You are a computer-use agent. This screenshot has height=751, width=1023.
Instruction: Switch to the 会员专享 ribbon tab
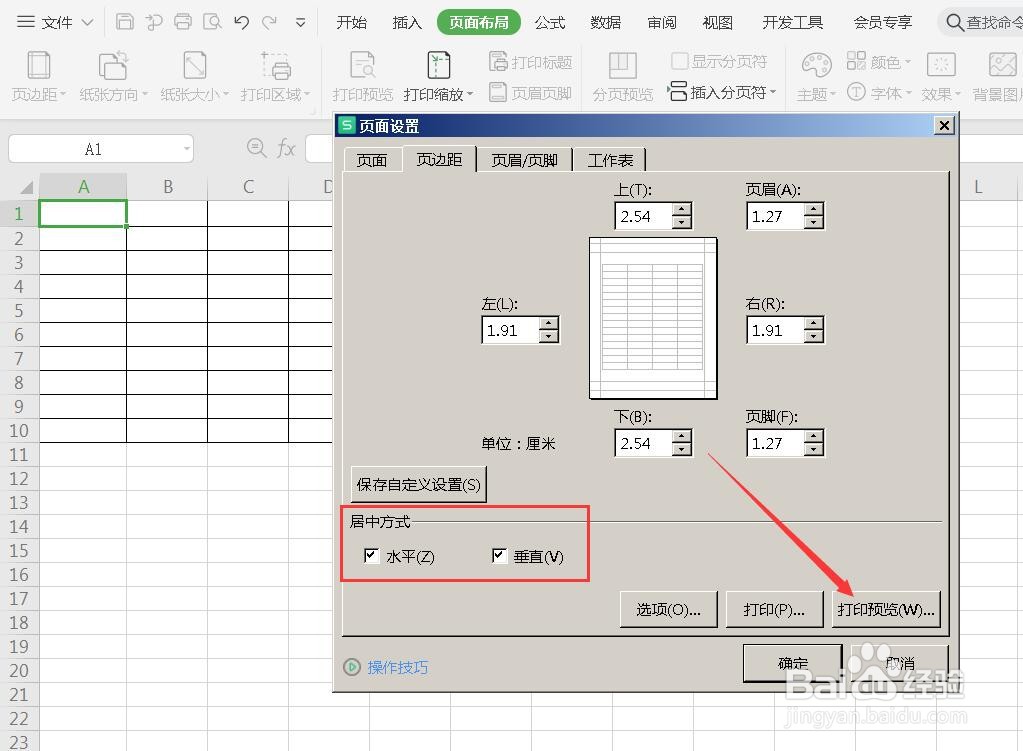(x=883, y=23)
